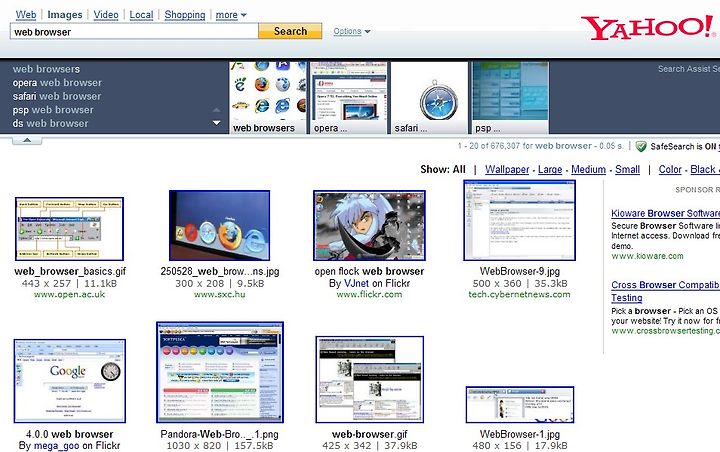Filter images by Black
This screenshot has height=452, width=720.
(x=703, y=170)
